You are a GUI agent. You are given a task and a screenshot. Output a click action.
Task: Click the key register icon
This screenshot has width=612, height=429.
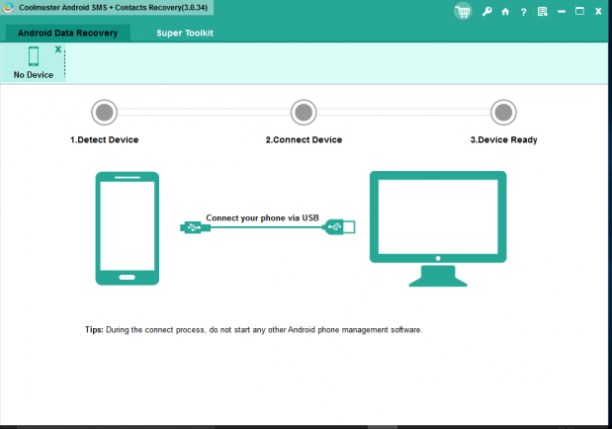[x=487, y=12]
